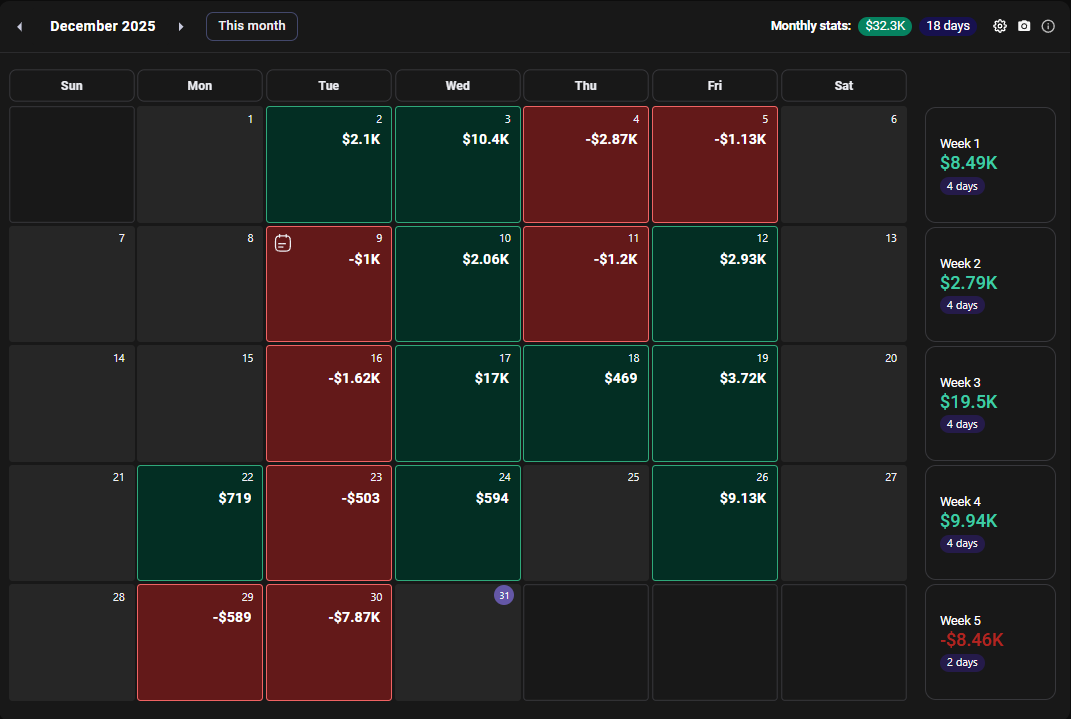
Task: Open the note icon on December 9
Action: click(282, 242)
